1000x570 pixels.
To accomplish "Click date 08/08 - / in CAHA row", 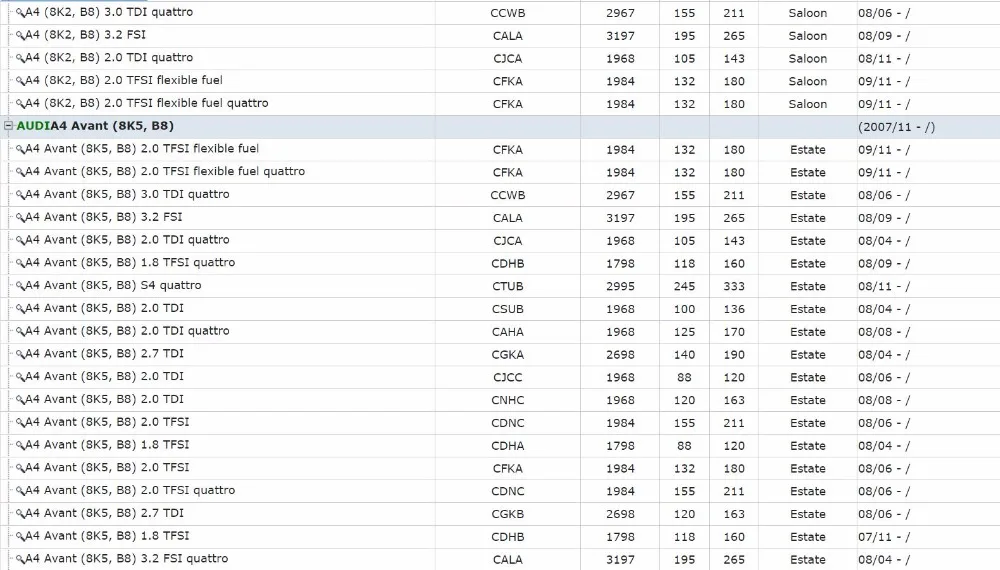I will click(884, 332).
